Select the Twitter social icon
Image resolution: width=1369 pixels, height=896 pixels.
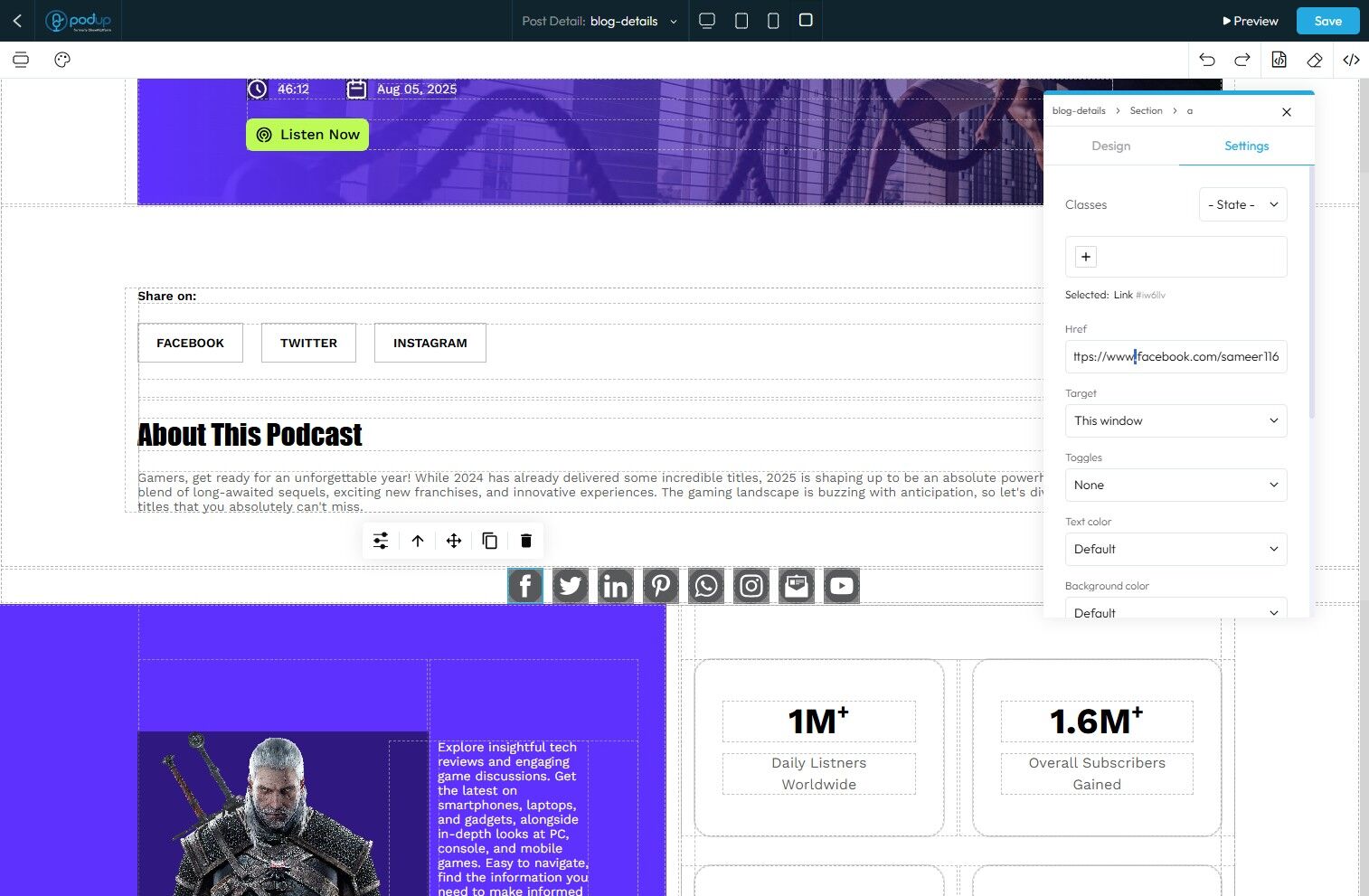571,586
